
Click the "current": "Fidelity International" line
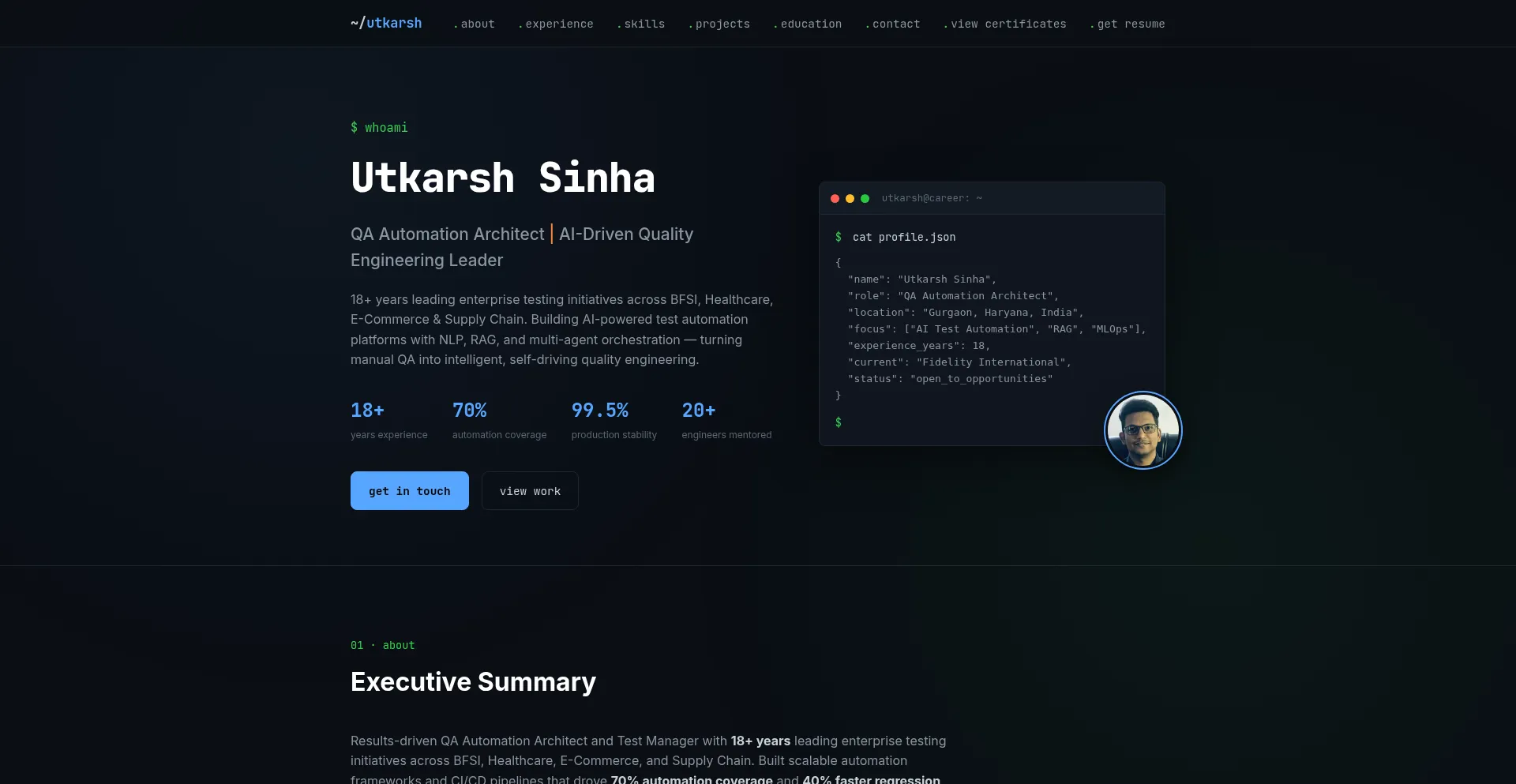coord(959,362)
